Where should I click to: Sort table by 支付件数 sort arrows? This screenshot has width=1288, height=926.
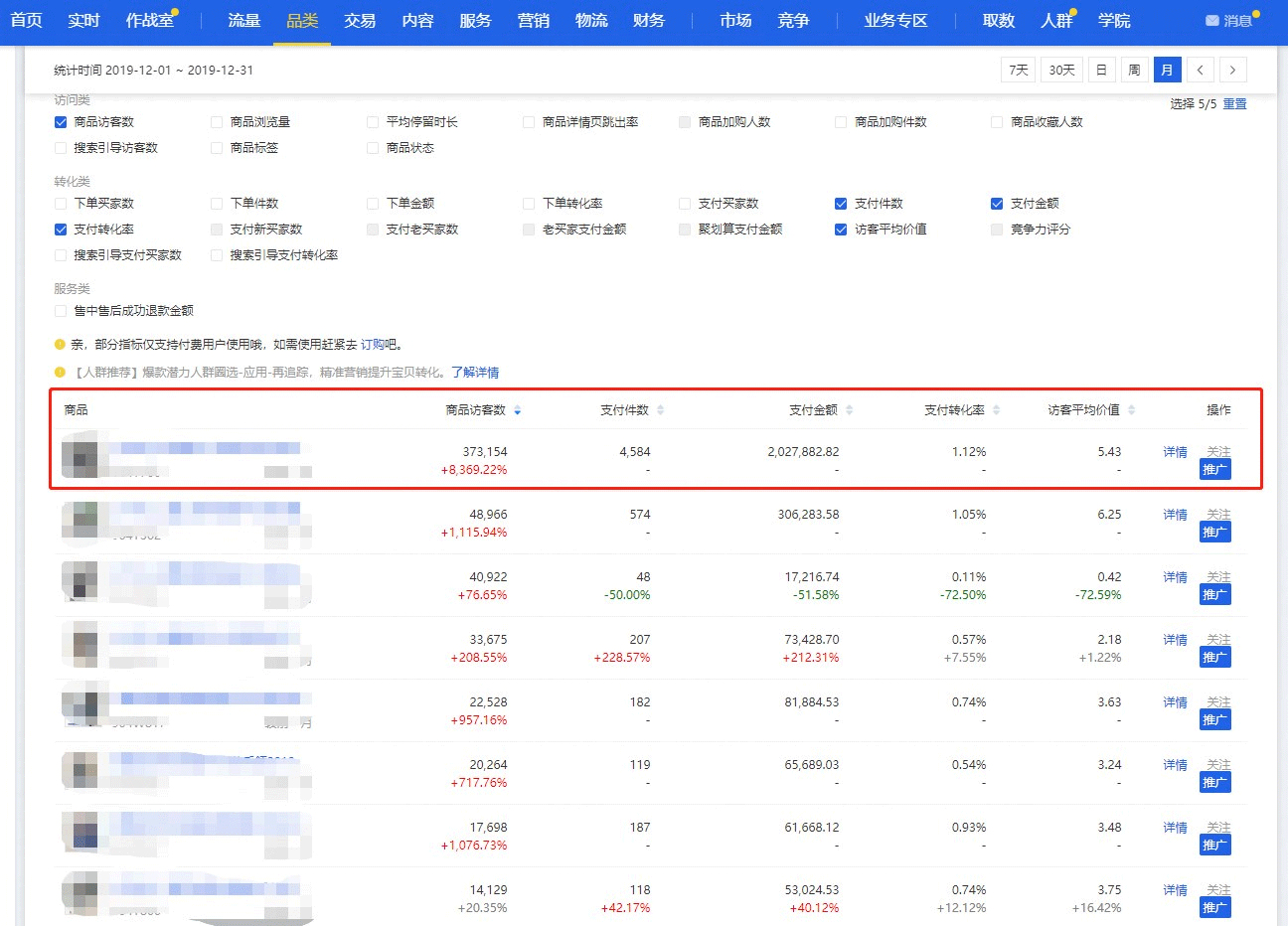click(x=660, y=410)
